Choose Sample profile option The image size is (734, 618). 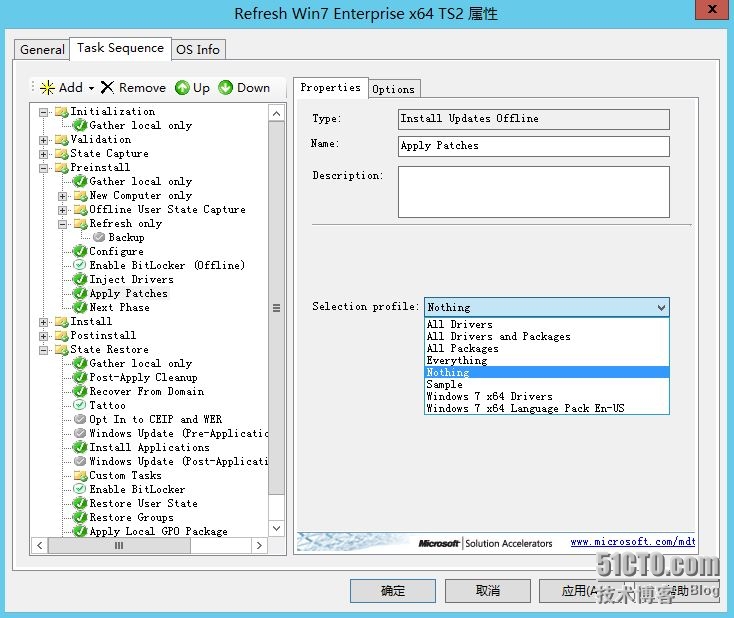[547, 384]
